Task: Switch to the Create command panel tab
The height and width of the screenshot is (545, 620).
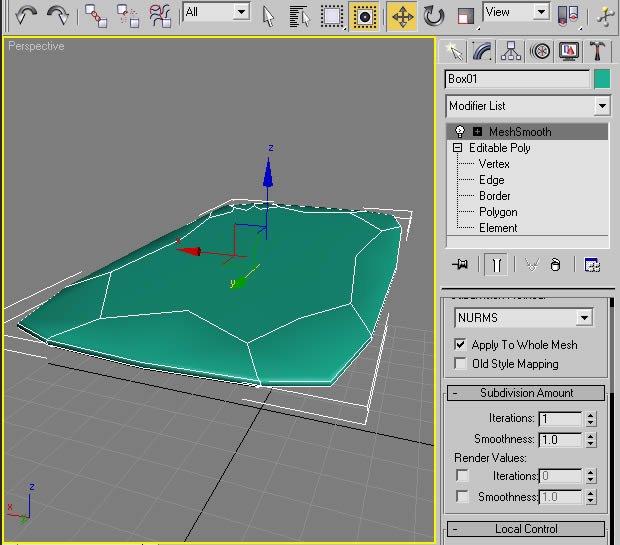Action: tap(453, 51)
